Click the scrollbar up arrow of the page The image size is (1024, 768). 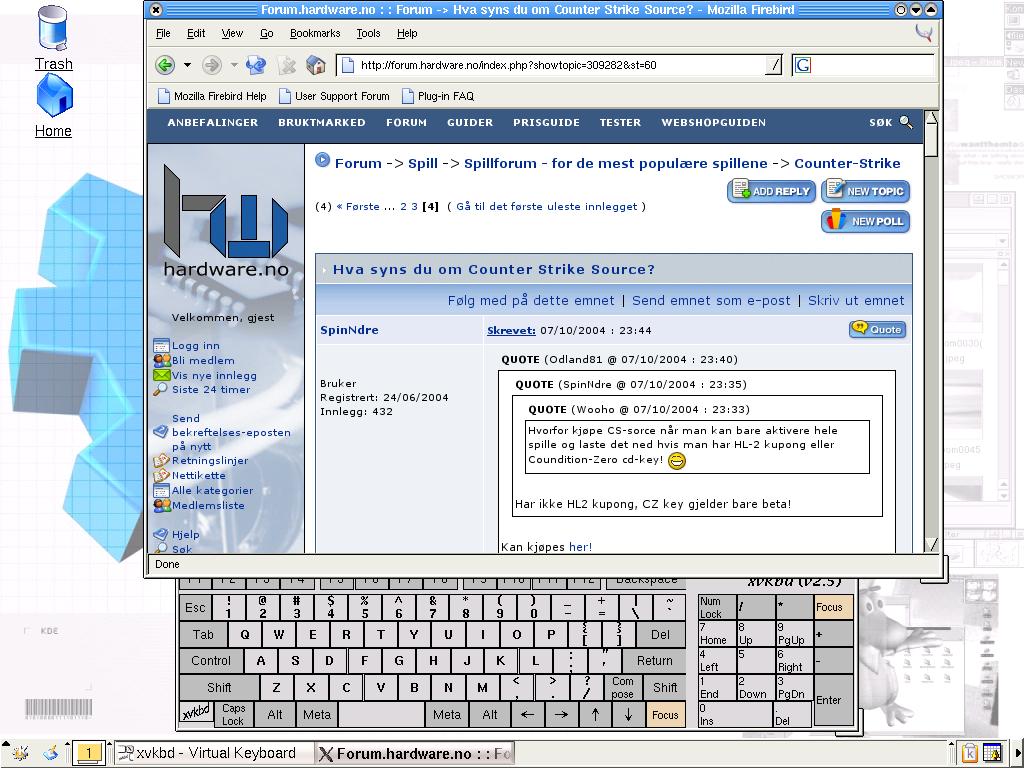932,118
